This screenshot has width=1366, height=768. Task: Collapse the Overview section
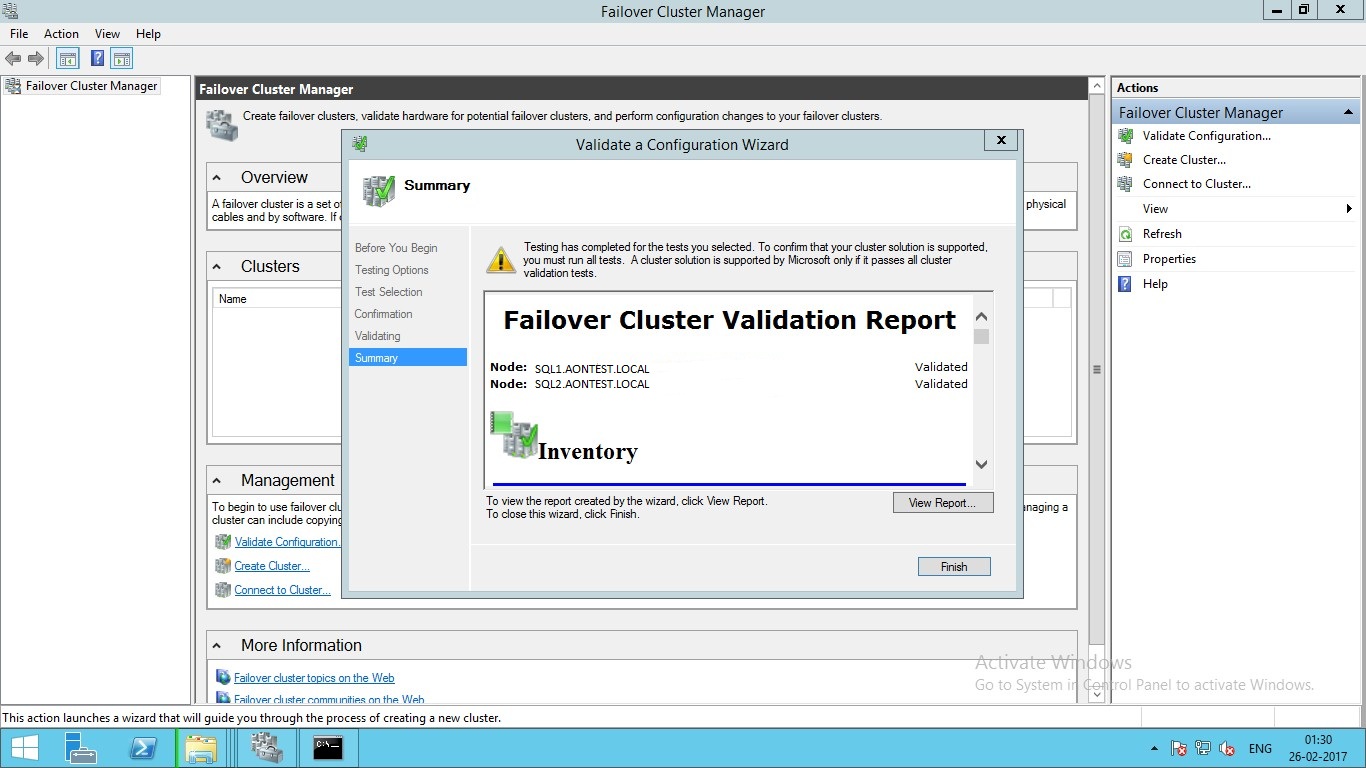coord(218,178)
